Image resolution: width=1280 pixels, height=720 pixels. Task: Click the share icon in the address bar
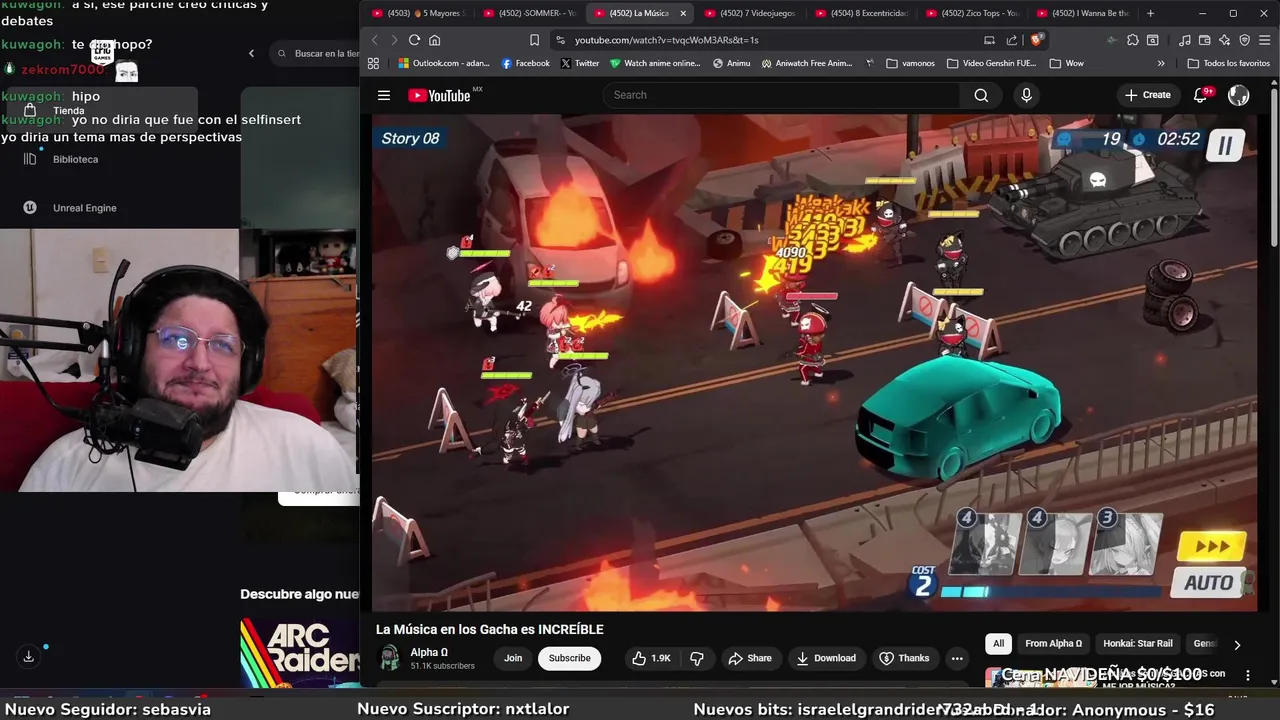point(1012,40)
